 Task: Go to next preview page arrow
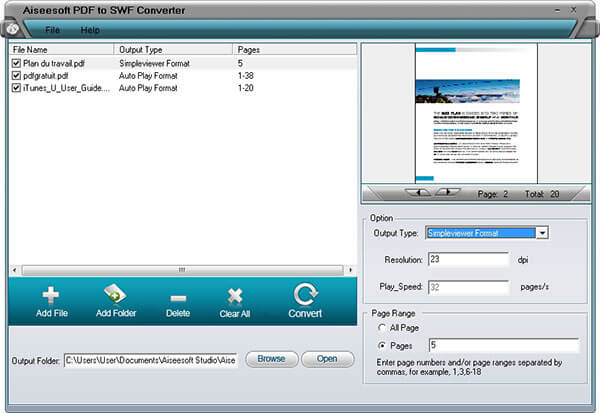point(447,192)
